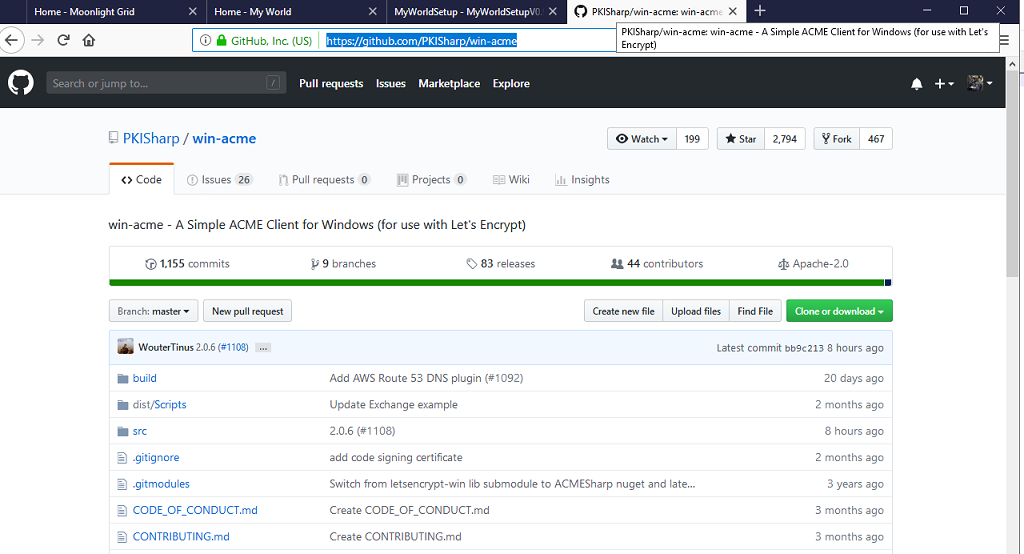Screen dimensions: 1024x554
Task: View 1,155 commits
Action: pos(187,264)
